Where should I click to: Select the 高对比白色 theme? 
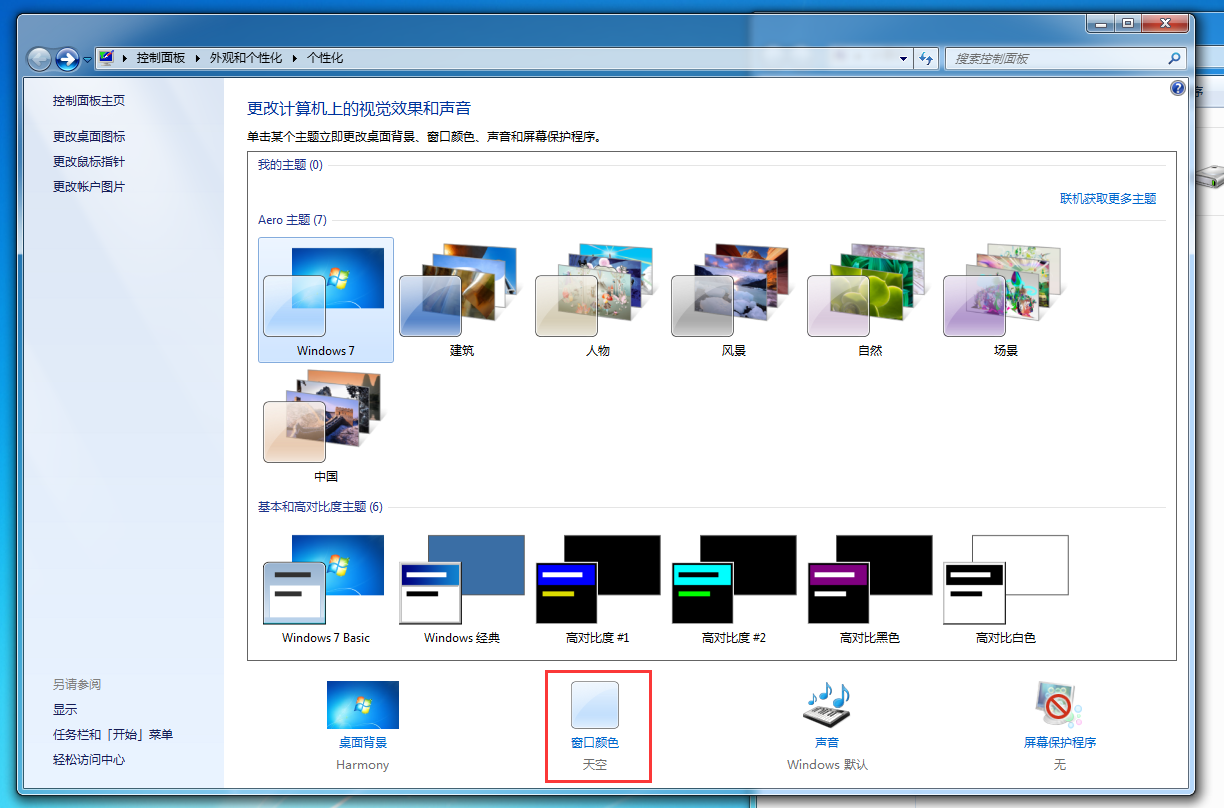1005,588
